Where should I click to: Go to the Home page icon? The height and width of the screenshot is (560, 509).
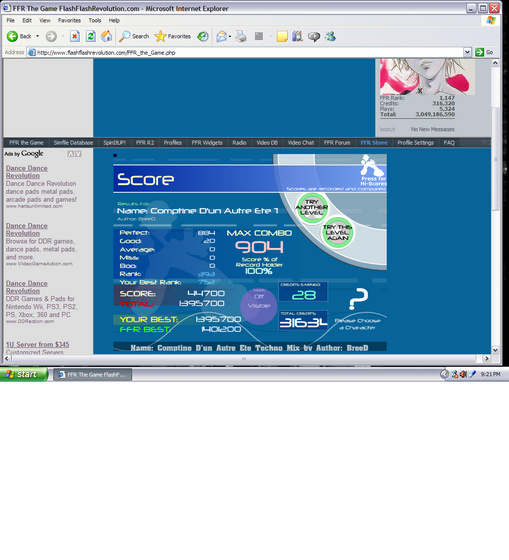pyautogui.click(x=106, y=36)
